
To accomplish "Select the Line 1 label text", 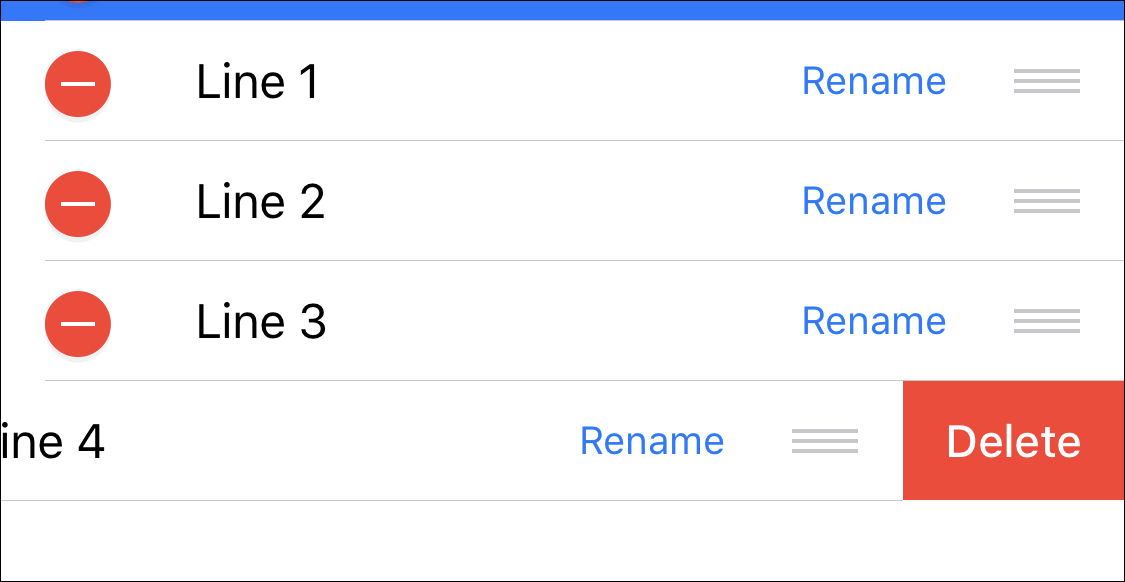I will pos(258,82).
